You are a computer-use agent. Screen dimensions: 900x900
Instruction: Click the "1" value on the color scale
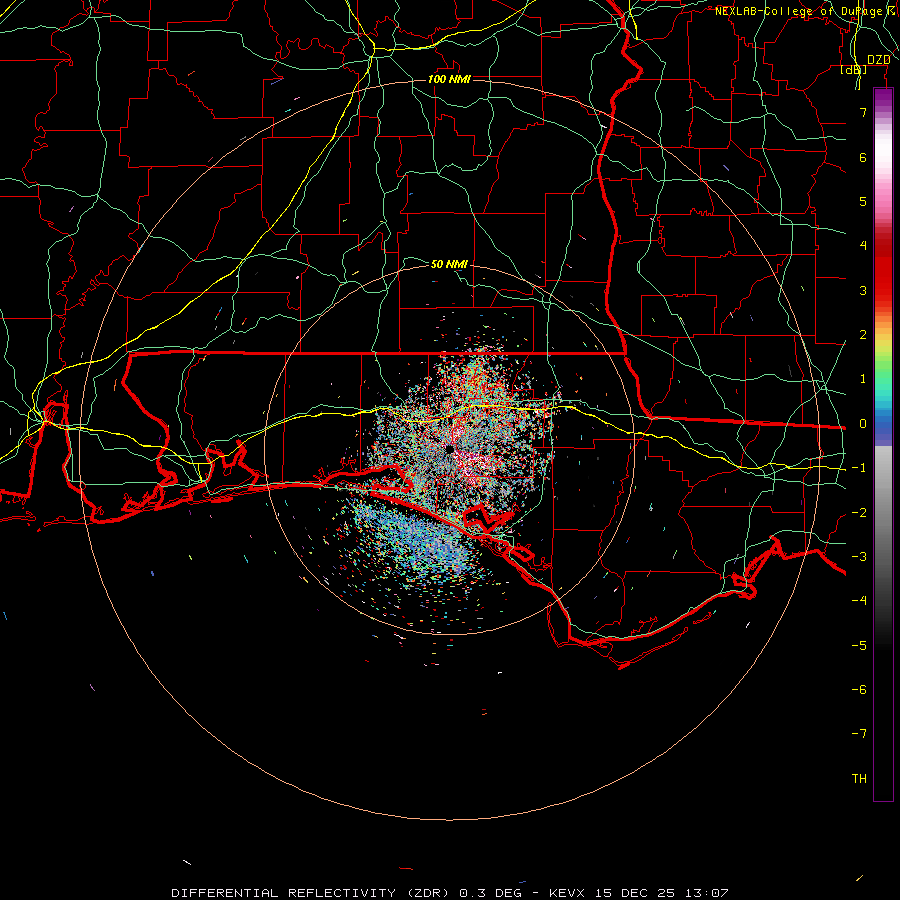[x=863, y=379]
